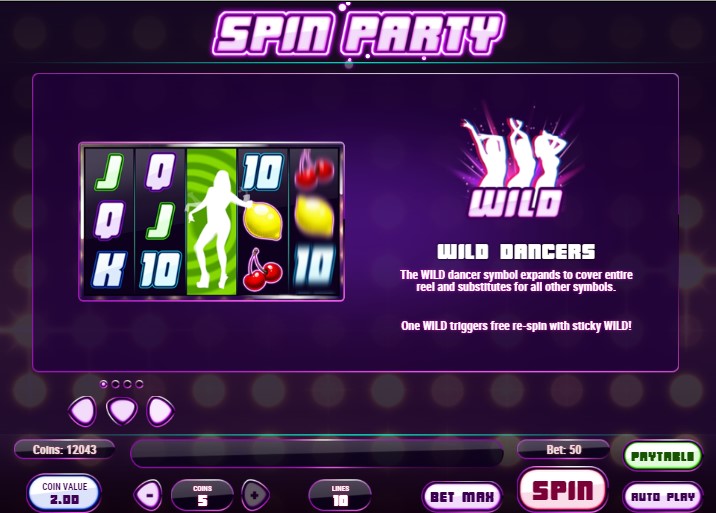Select the second paytable page dot

coord(116,384)
